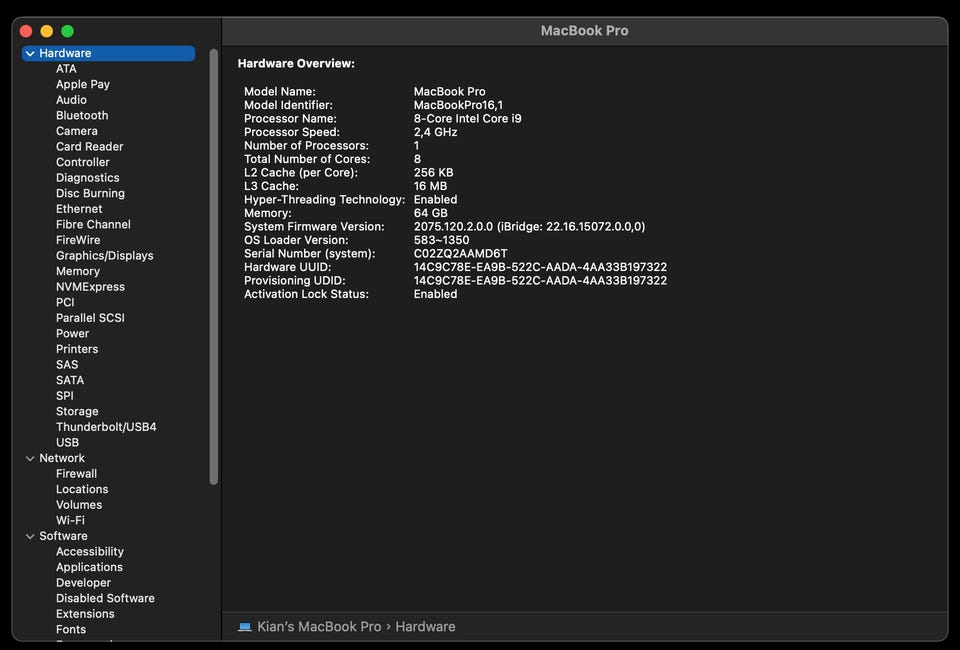This screenshot has width=960, height=650.
Task: Open the Audio hardware entry
Action: pos(71,100)
